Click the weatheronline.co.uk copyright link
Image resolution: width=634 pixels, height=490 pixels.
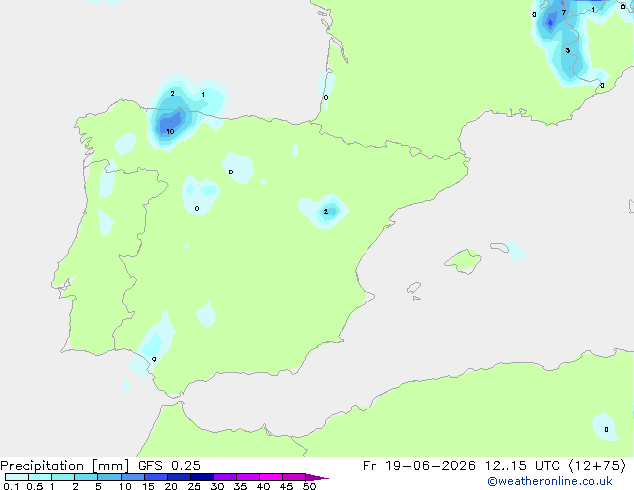pyautogui.click(x=550, y=481)
